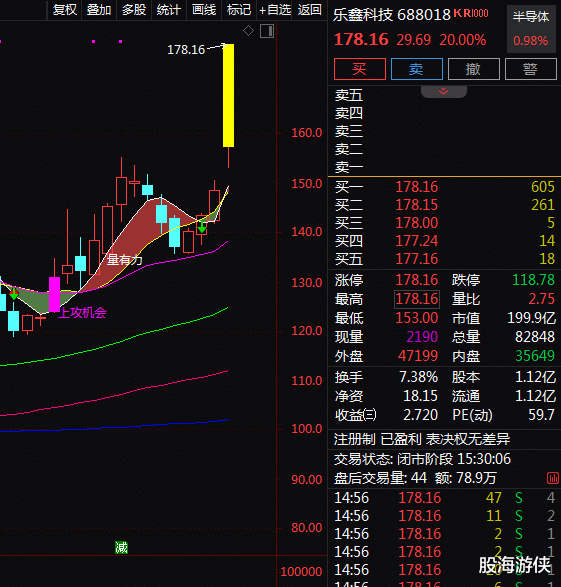
Task: Click 返回 to go back
Action: coord(310,10)
